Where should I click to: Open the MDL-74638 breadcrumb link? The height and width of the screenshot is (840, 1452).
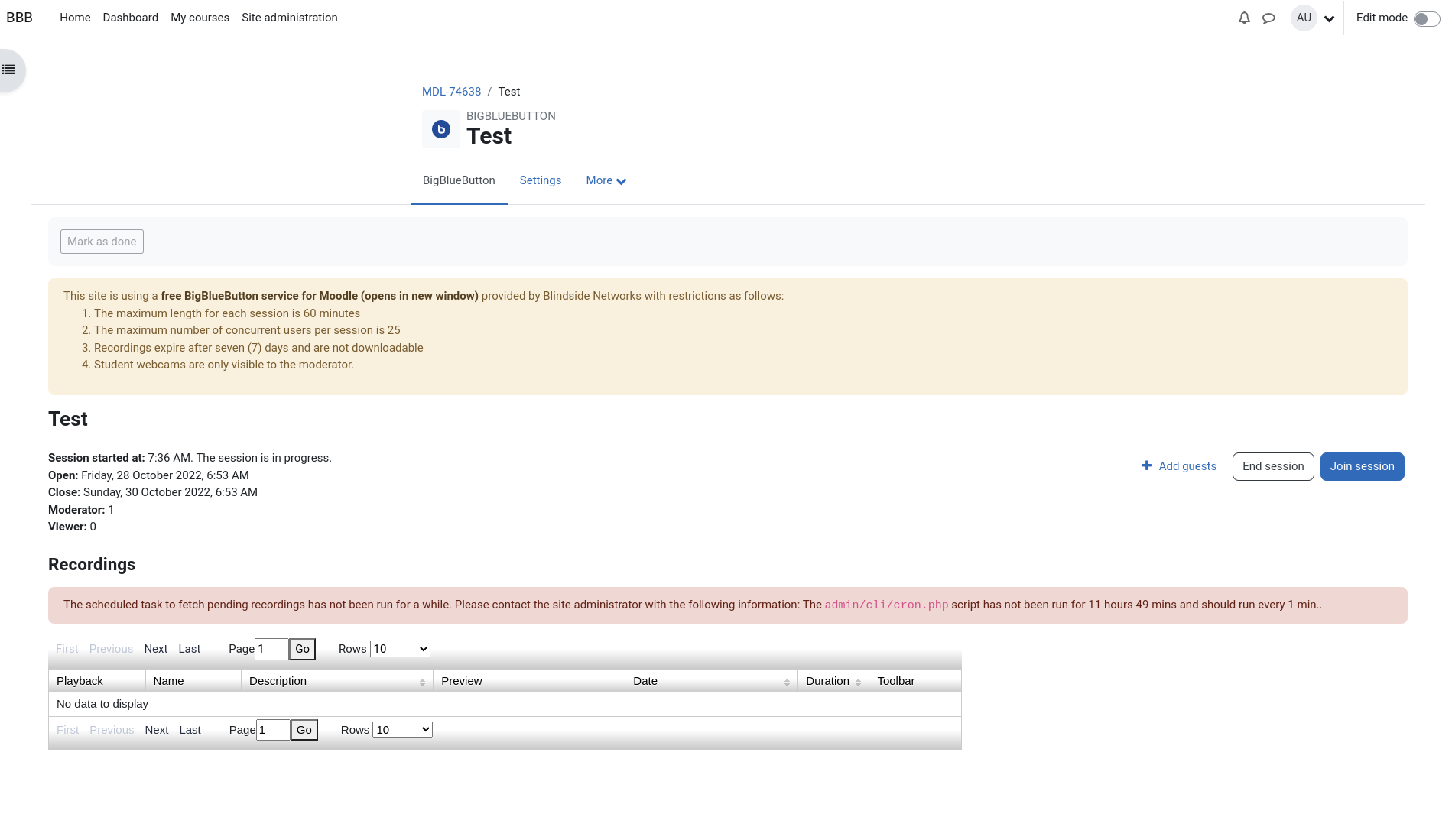451,92
